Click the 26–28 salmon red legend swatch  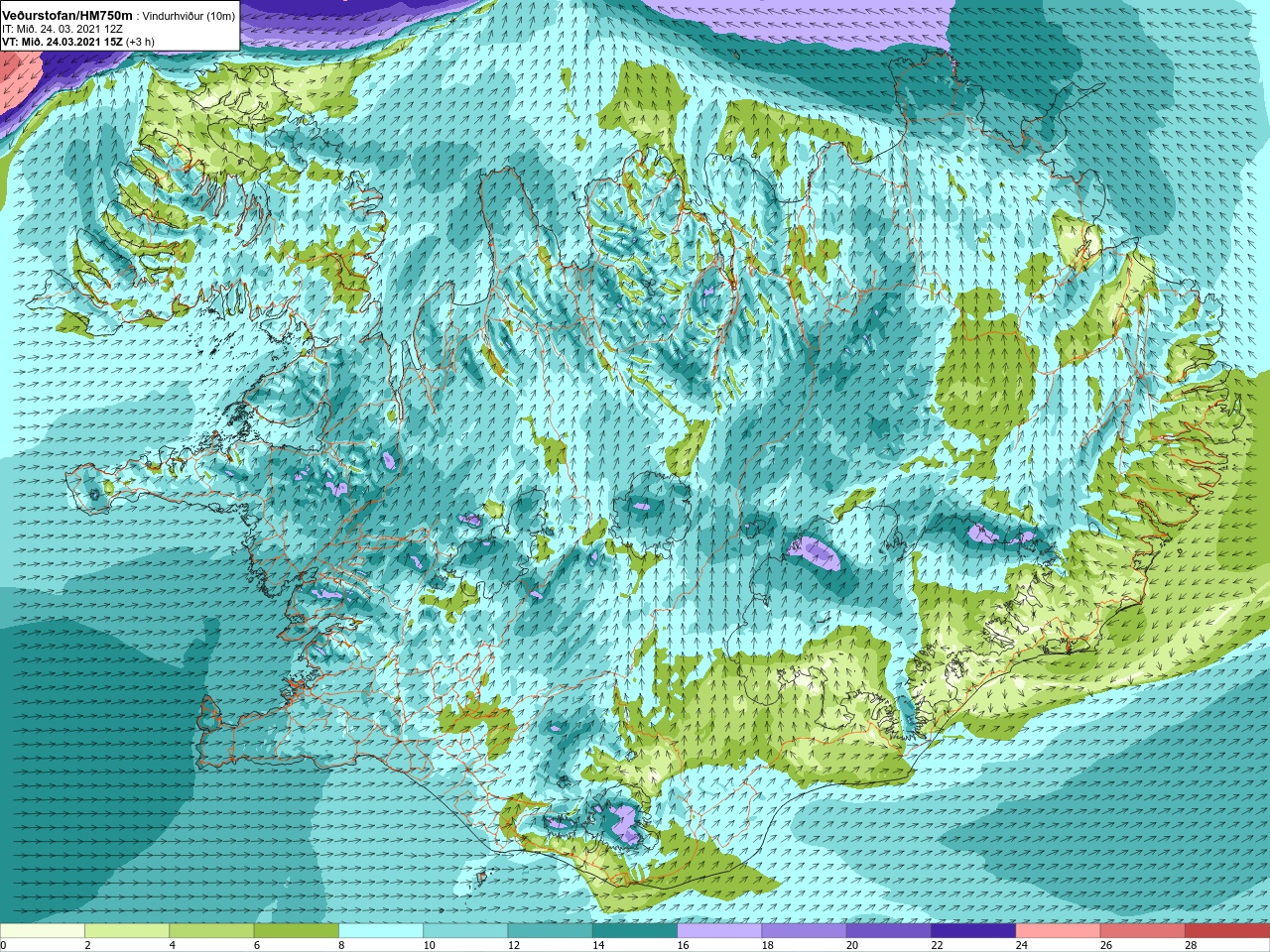point(1143,931)
